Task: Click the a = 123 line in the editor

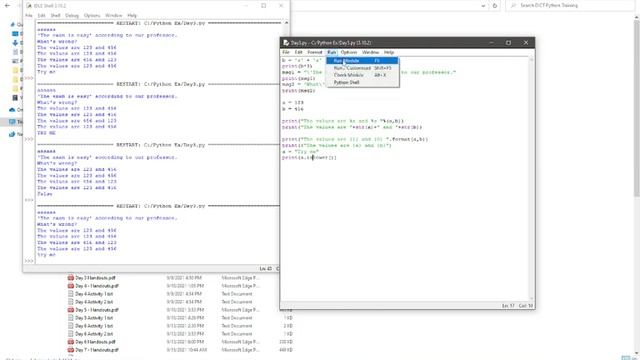Action: click(x=293, y=103)
